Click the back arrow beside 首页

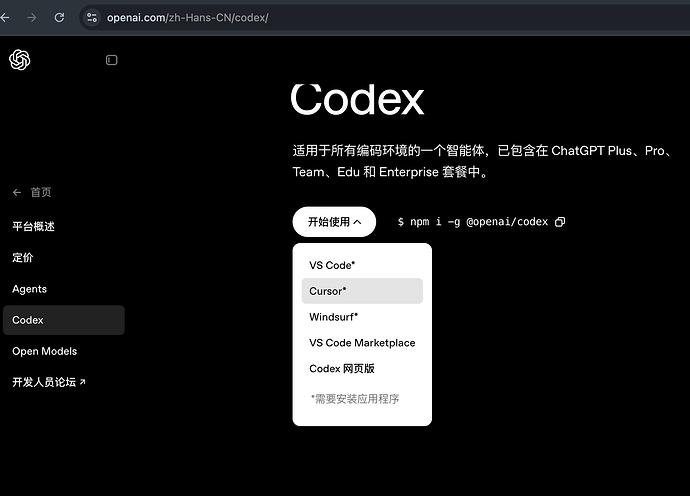point(17,192)
